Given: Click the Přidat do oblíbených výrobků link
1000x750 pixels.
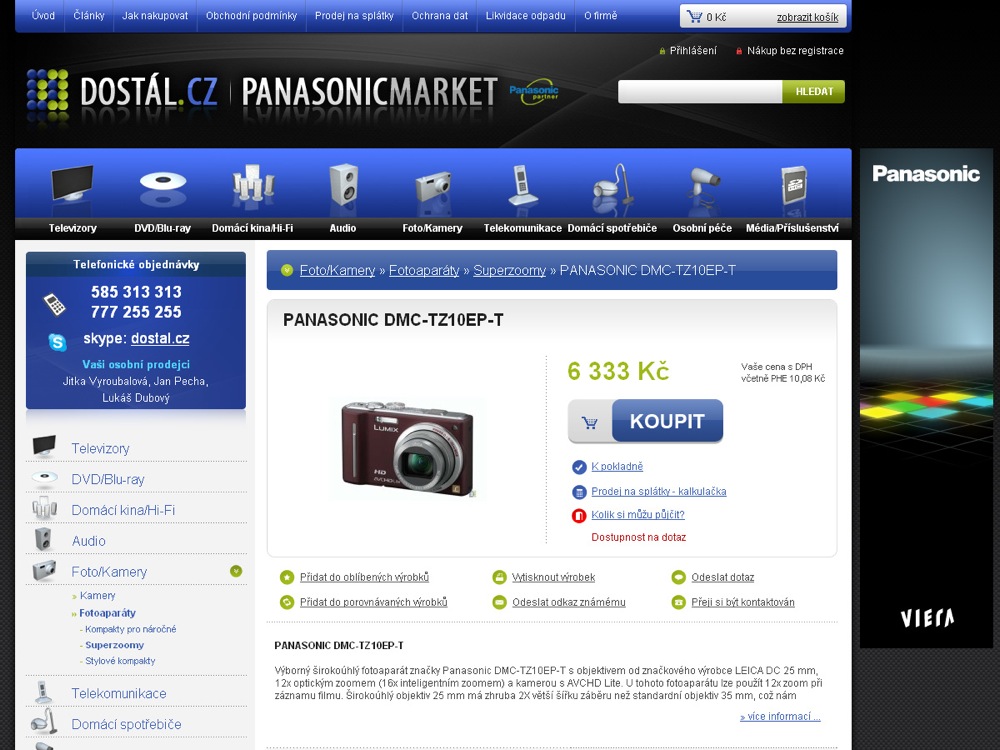Looking at the screenshot, I should pyautogui.click(x=363, y=577).
